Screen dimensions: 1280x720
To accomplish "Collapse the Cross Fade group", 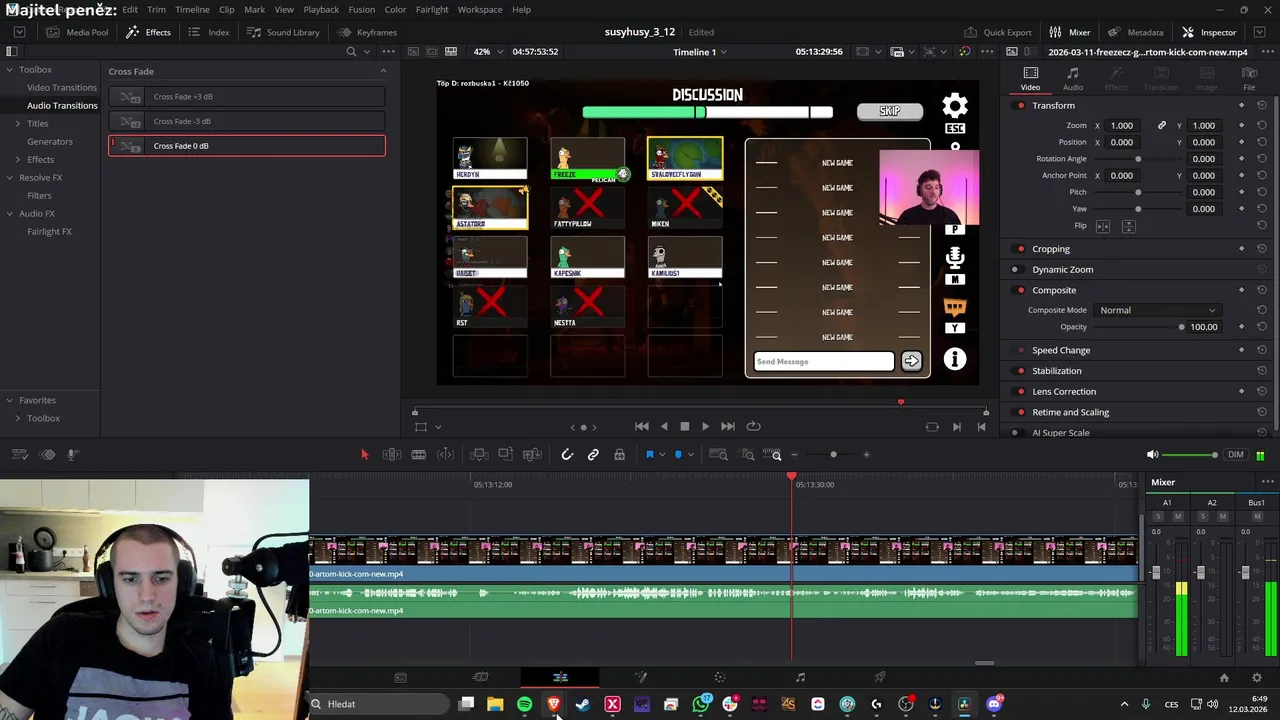I will coord(383,71).
